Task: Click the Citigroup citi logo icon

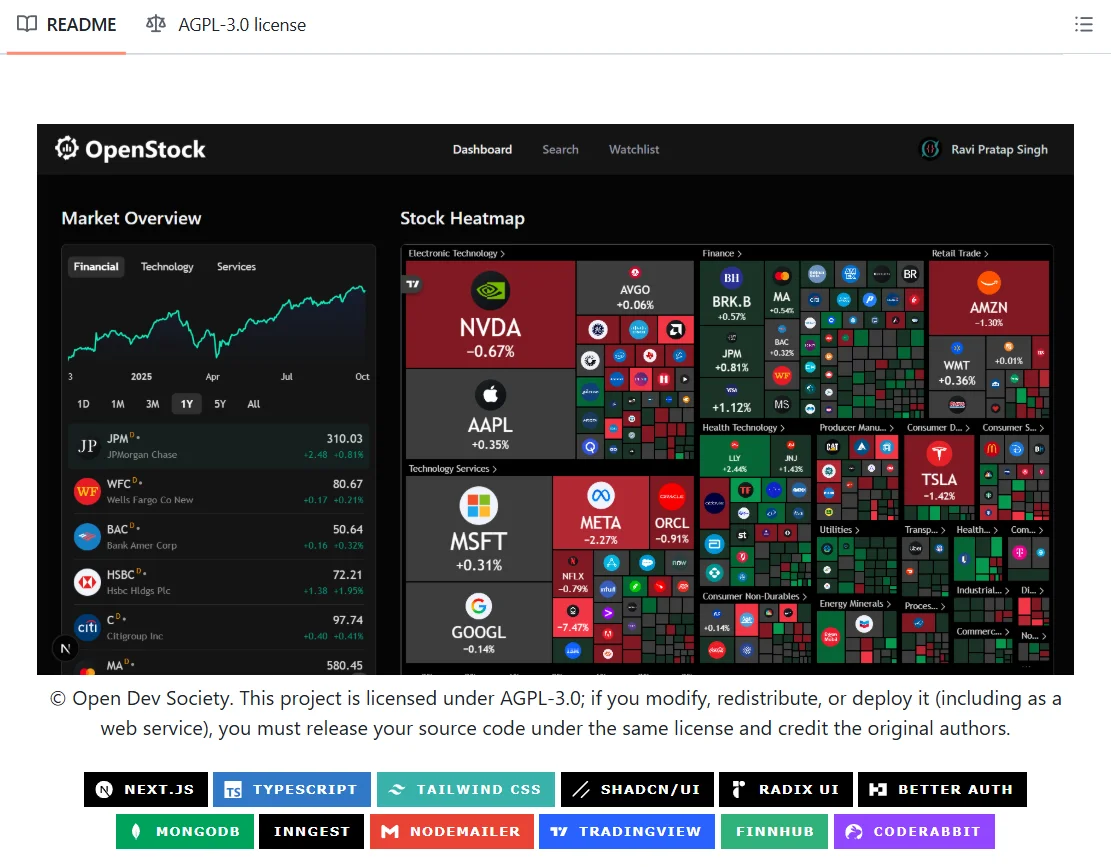Action: point(87,627)
